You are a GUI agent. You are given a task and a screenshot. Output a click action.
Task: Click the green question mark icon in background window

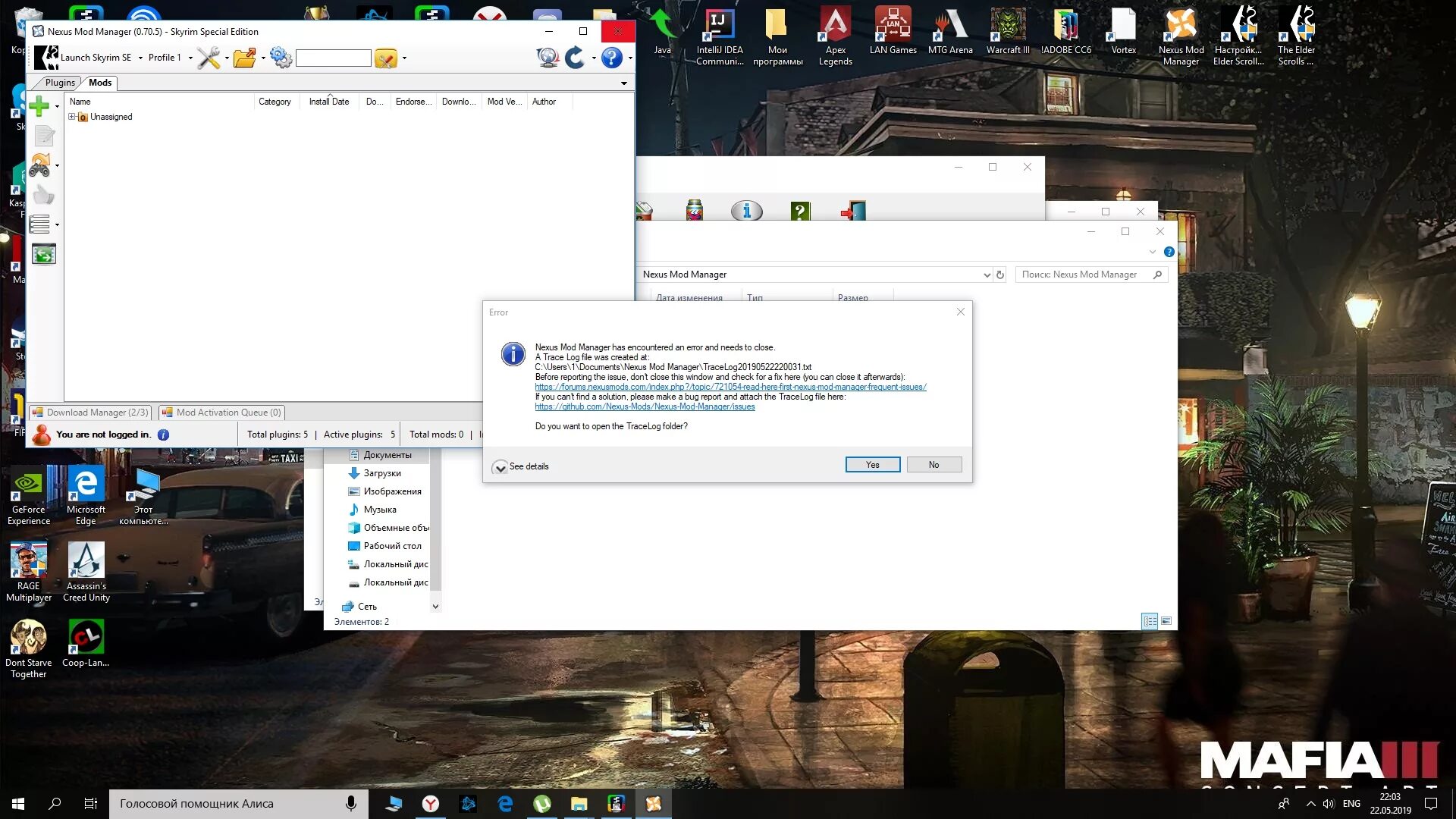800,211
